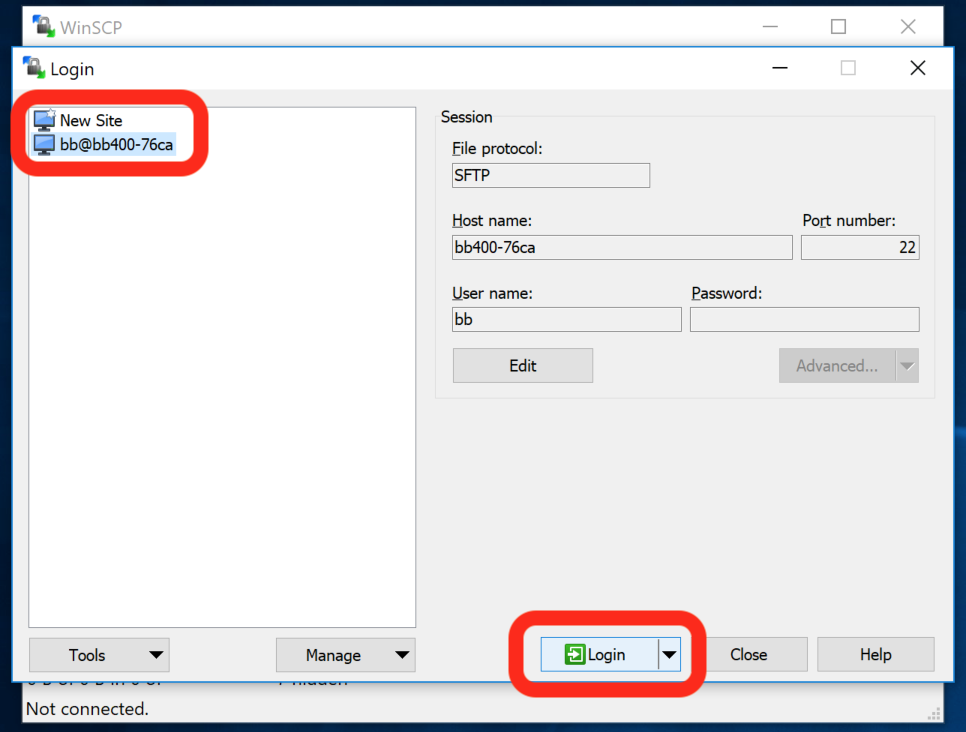Click the bb@bb400-76ca saved site icon
The height and width of the screenshot is (732, 966).
(x=45, y=145)
